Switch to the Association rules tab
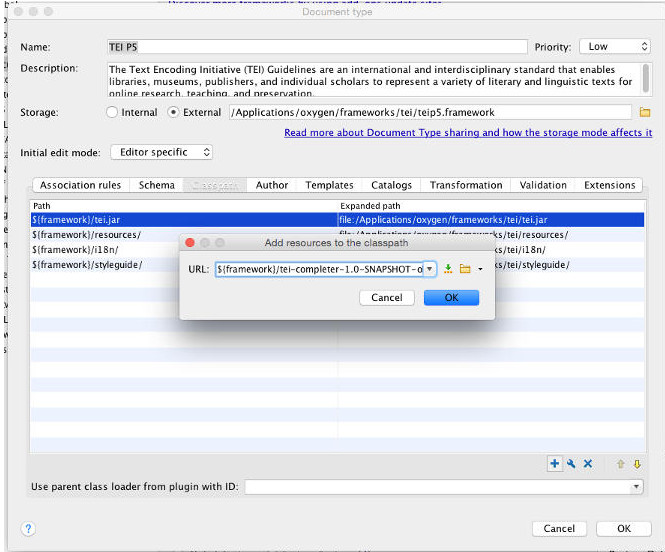 tap(81, 185)
